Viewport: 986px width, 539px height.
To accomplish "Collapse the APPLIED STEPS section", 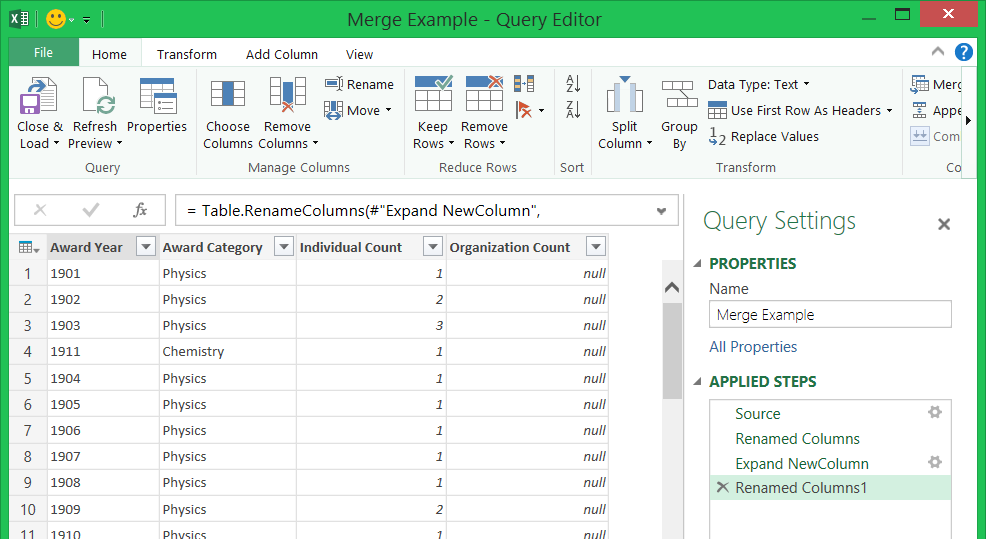I will (x=698, y=382).
